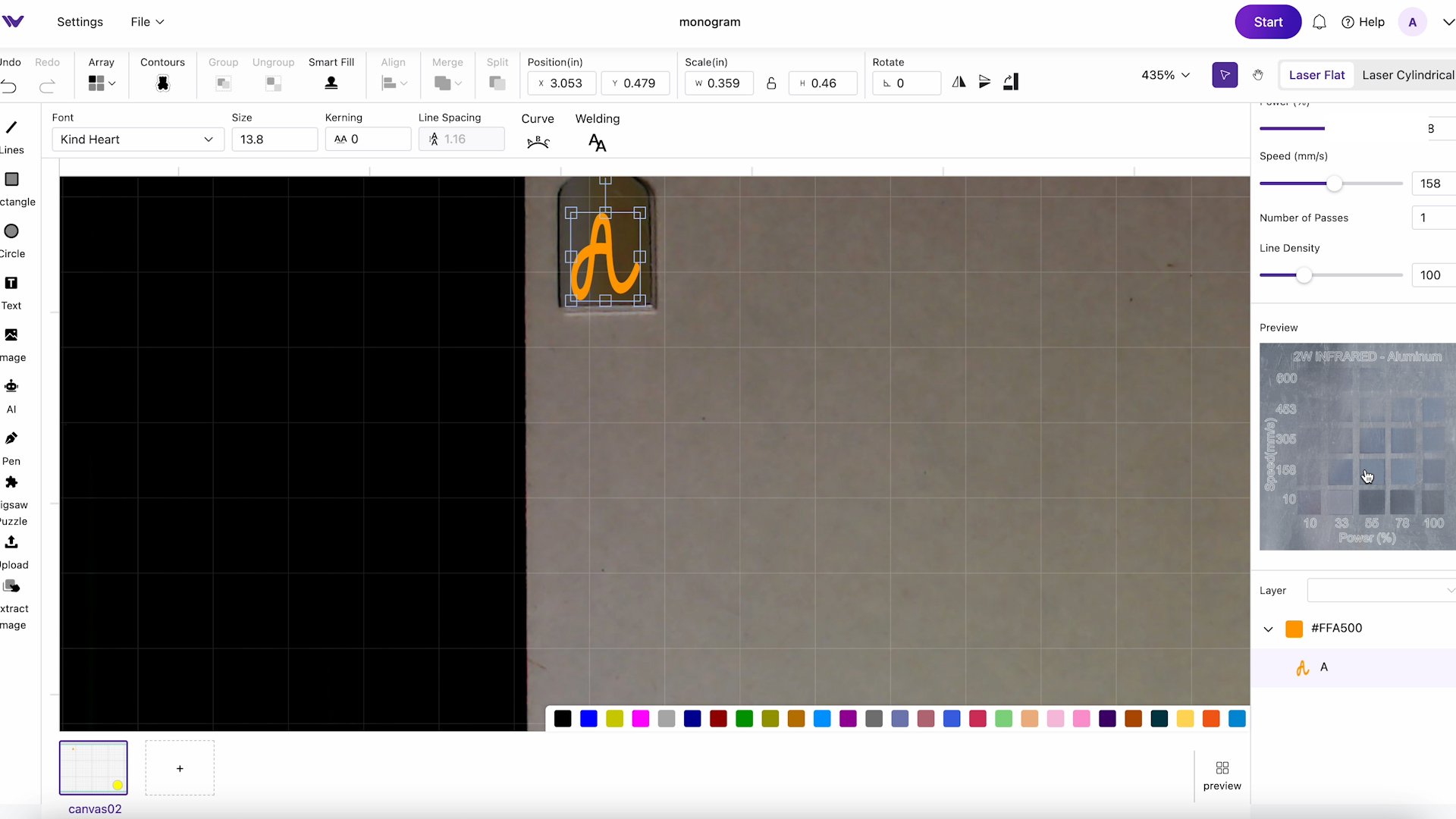The image size is (1456, 819).
Task: Open the File menu
Action: click(x=147, y=22)
